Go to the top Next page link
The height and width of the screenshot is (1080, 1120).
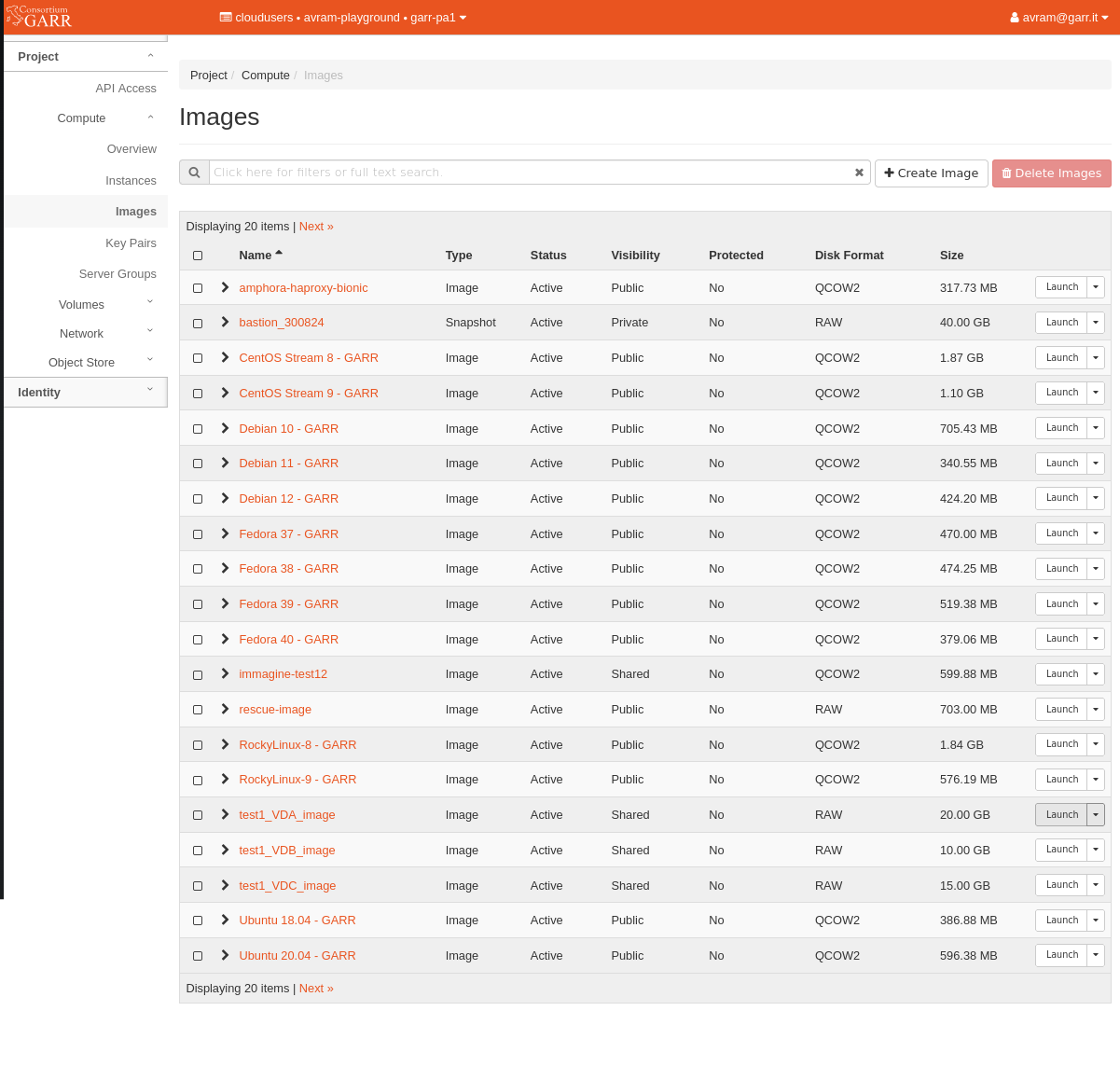316,227
